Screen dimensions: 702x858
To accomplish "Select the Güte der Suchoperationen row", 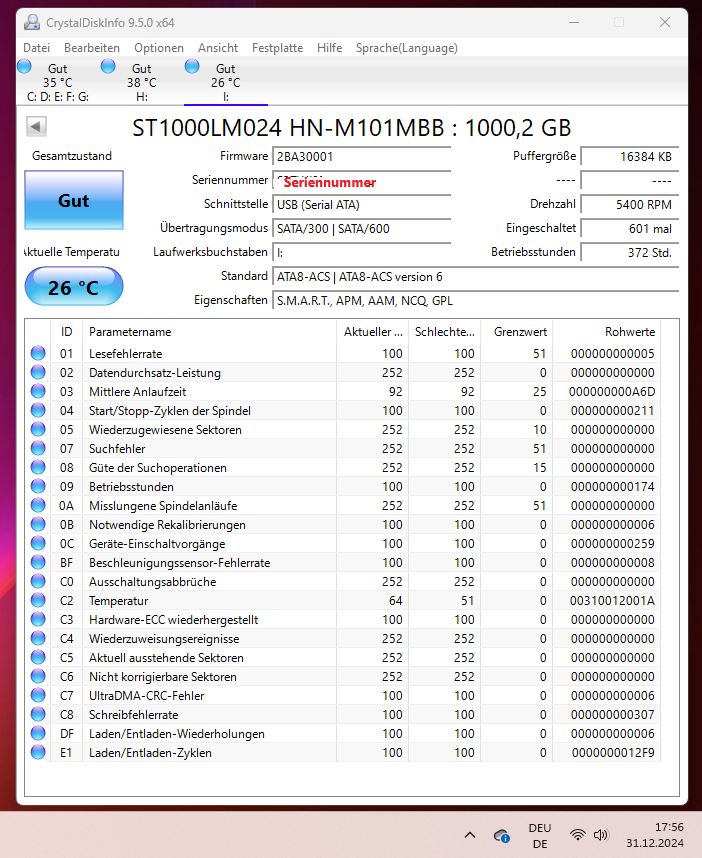I will (x=343, y=467).
